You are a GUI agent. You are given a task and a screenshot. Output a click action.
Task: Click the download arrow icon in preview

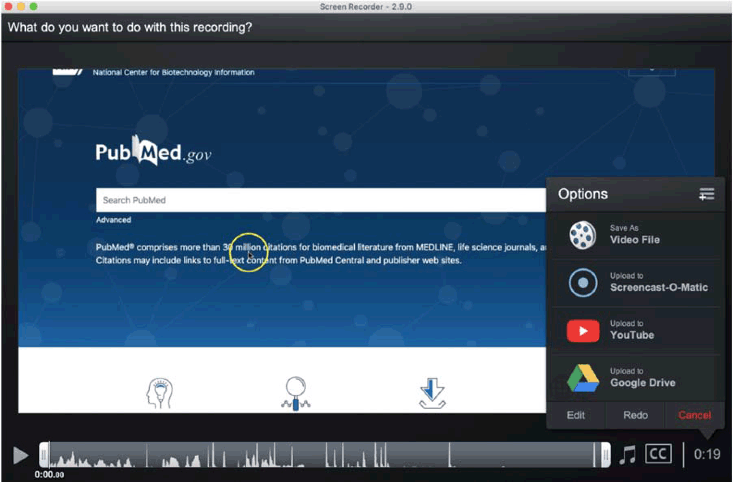point(432,394)
